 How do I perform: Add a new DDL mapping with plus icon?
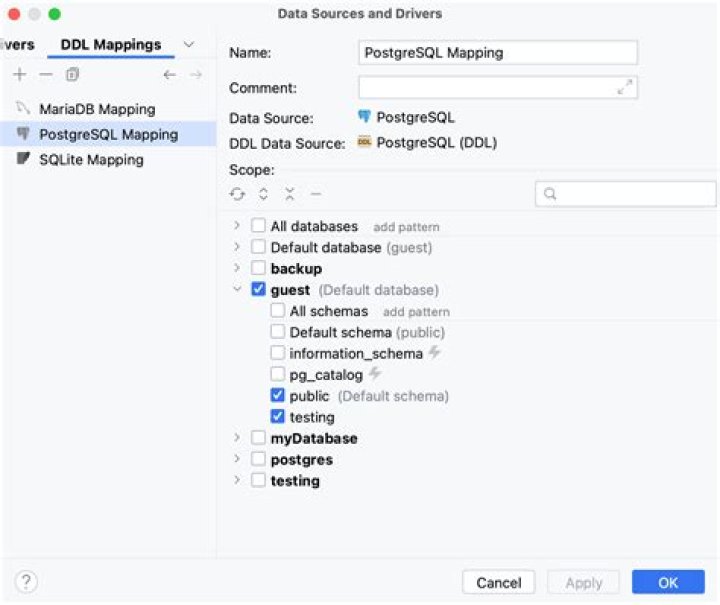click(20, 74)
